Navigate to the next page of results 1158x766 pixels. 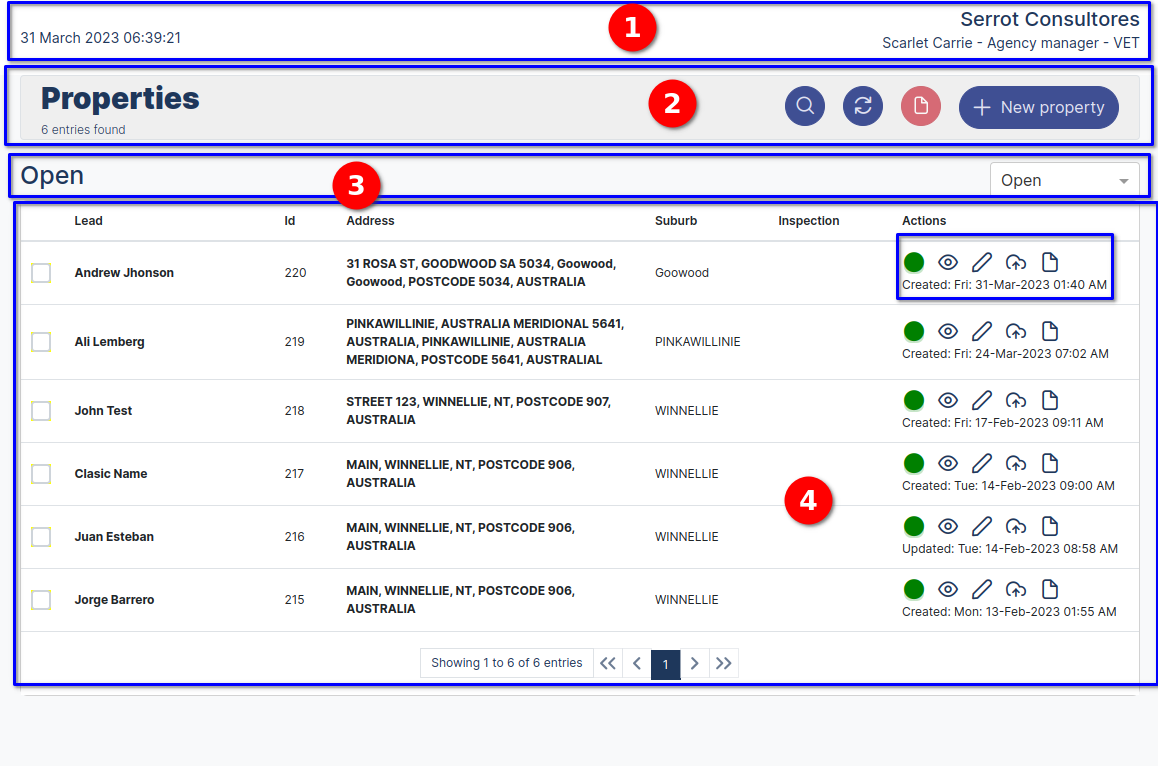pos(695,663)
